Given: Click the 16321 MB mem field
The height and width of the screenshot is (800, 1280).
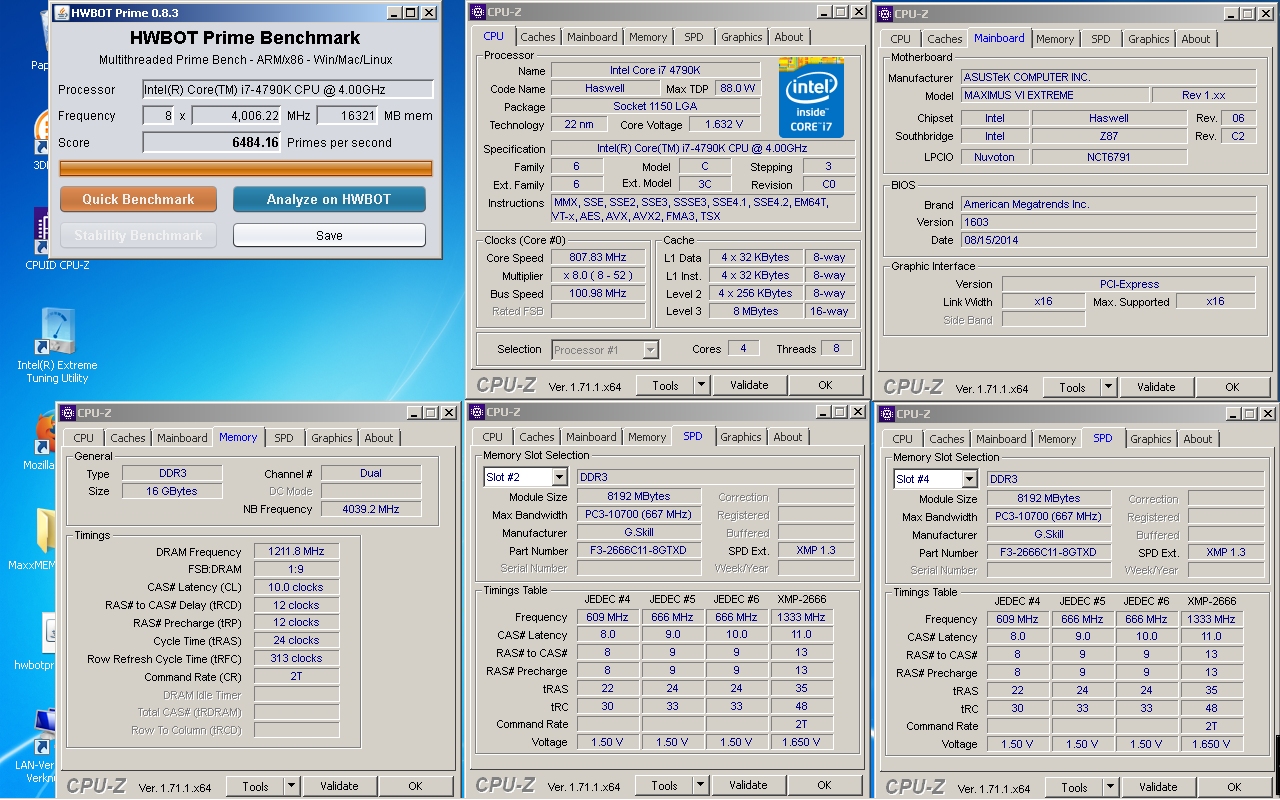Looking at the screenshot, I should pos(347,116).
